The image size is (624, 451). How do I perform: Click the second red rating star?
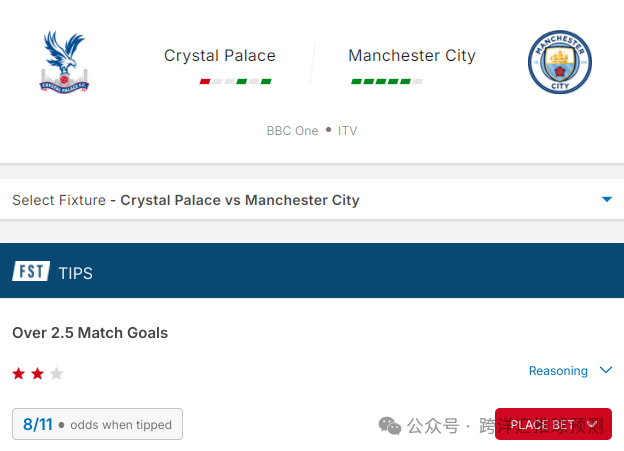tap(38, 374)
